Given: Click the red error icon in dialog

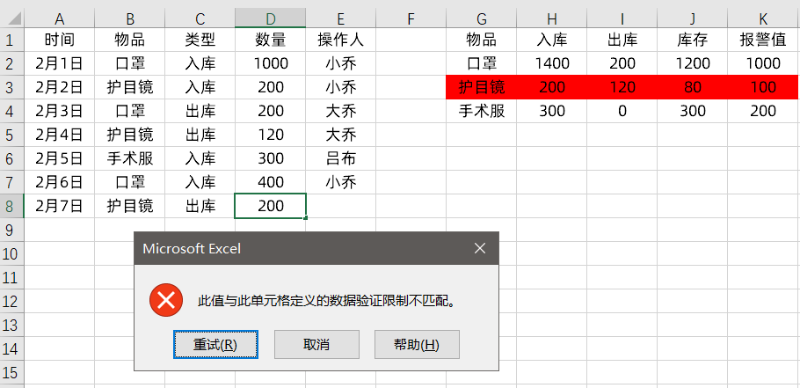Looking at the screenshot, I should pos(166,300).
